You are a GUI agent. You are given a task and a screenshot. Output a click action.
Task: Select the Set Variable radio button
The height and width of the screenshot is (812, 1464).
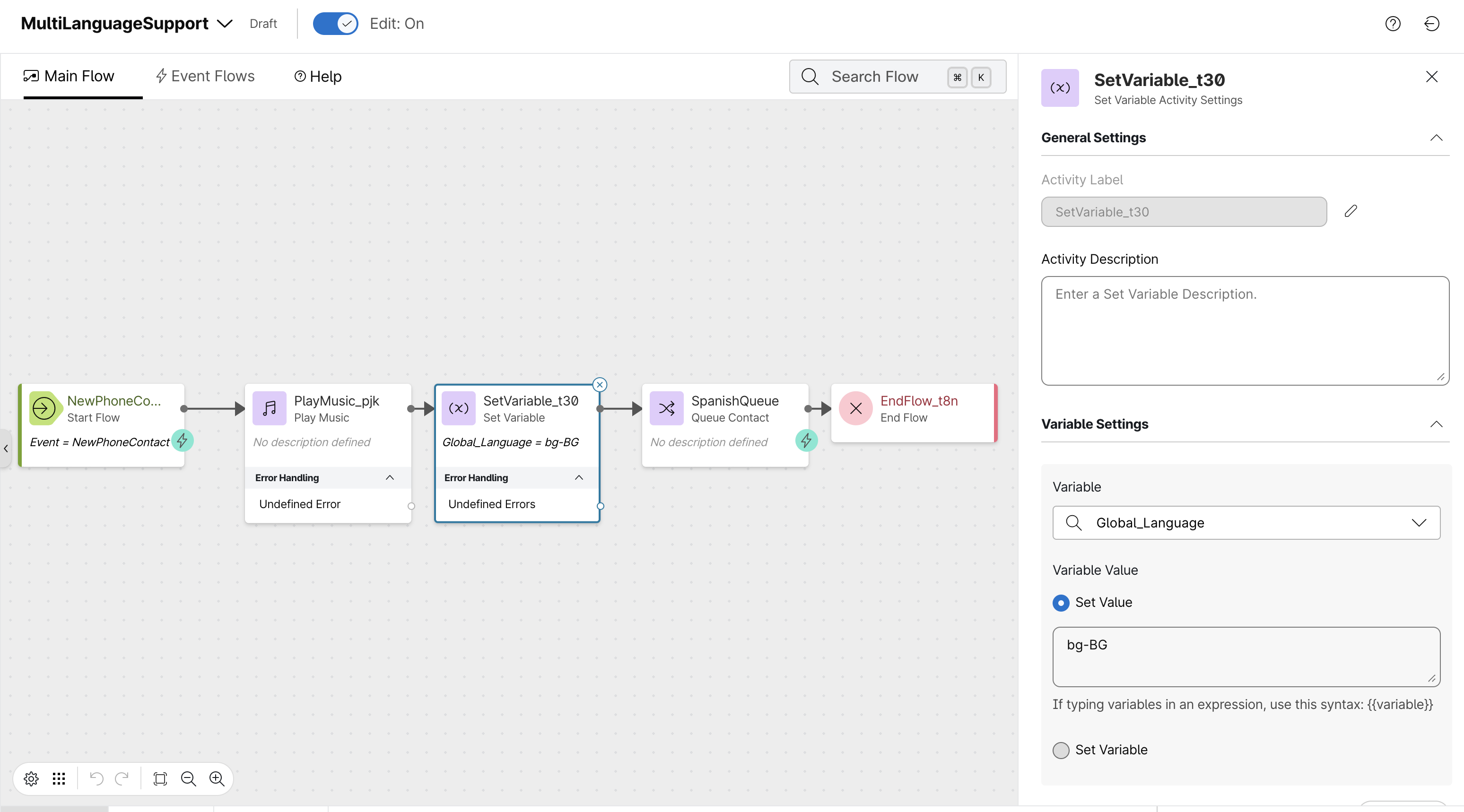(1061, 750)
